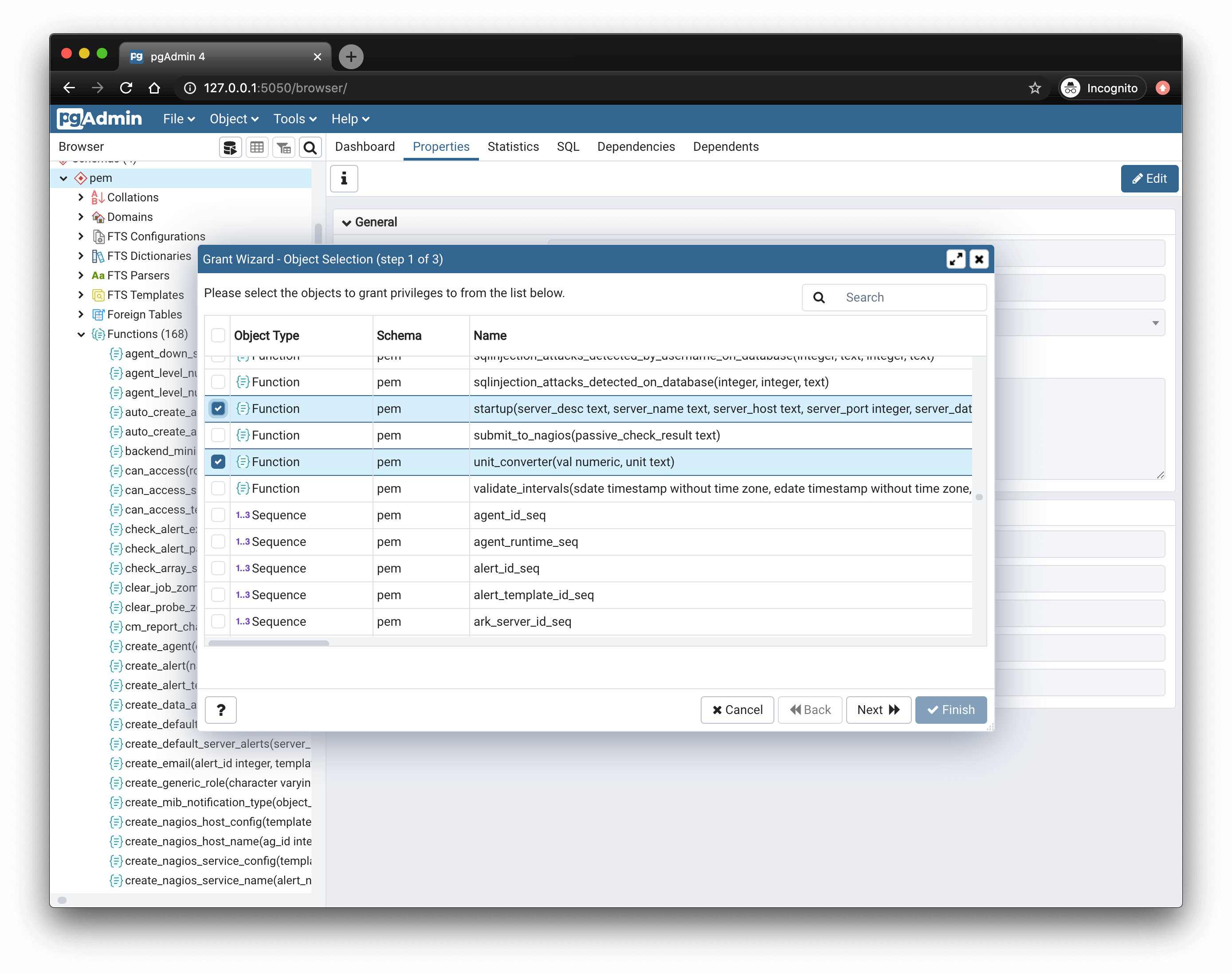Click the help question mark button
1232x973 pixels.
tap(221, 710)
